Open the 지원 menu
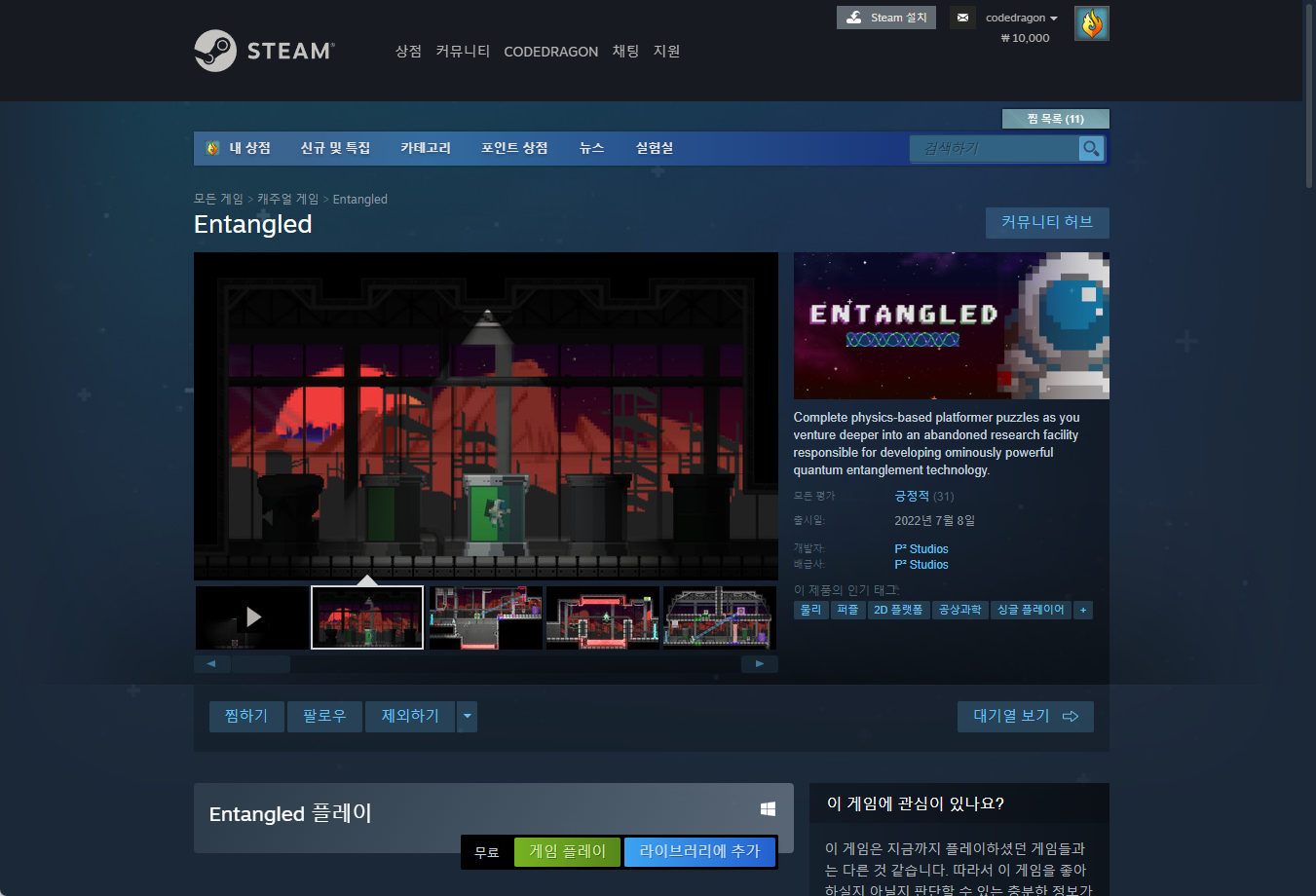Image resolution: width=1316 pixels, height=896 pixels. 666,51
